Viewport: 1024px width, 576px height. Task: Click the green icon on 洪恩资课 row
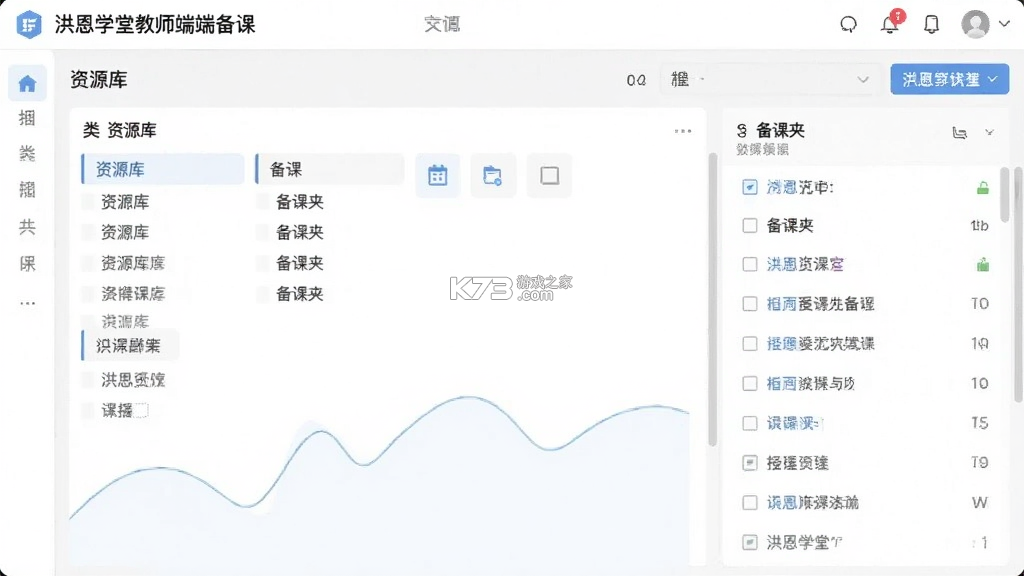point(982,264)
